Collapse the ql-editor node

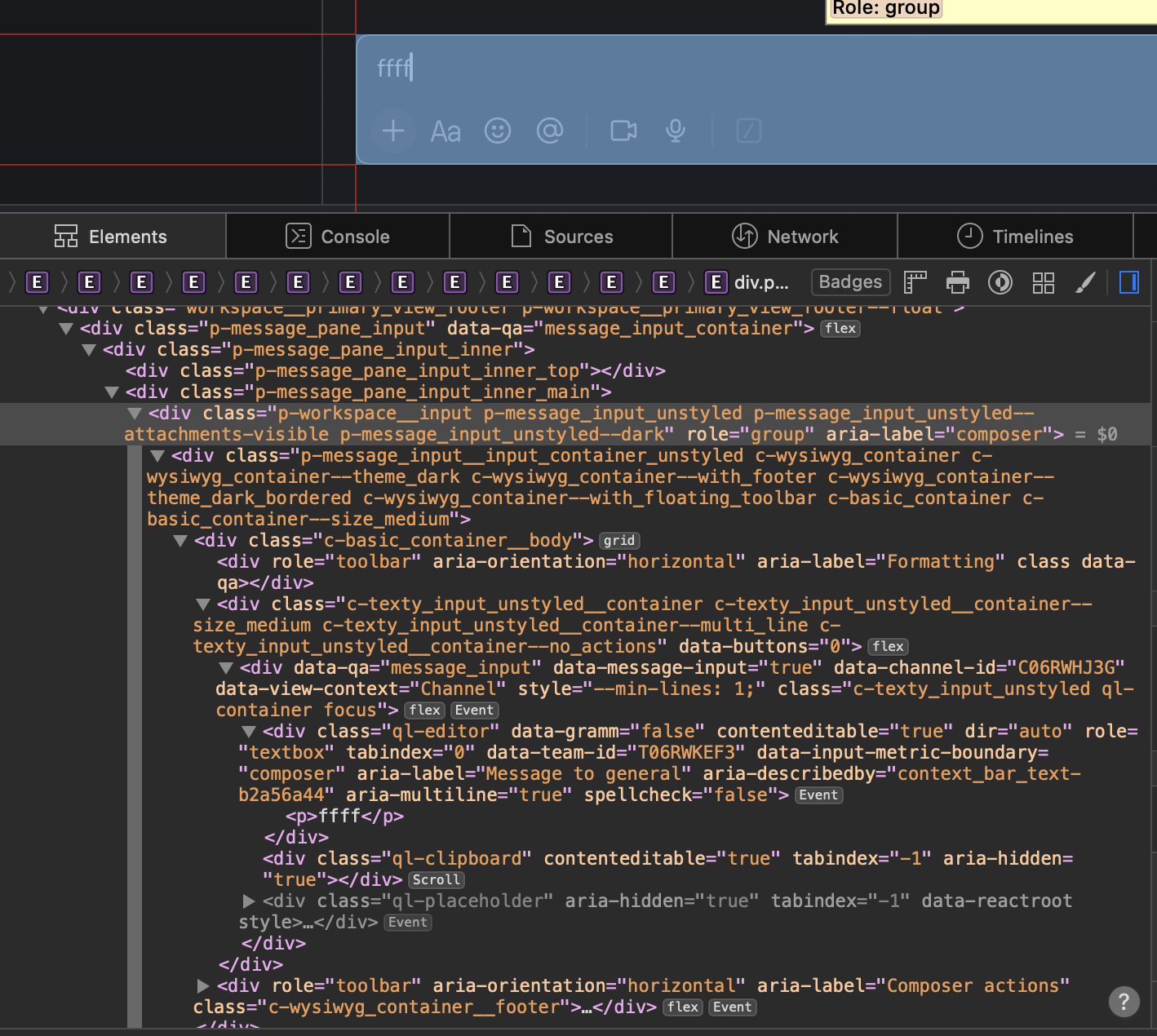tap(249, 732)
